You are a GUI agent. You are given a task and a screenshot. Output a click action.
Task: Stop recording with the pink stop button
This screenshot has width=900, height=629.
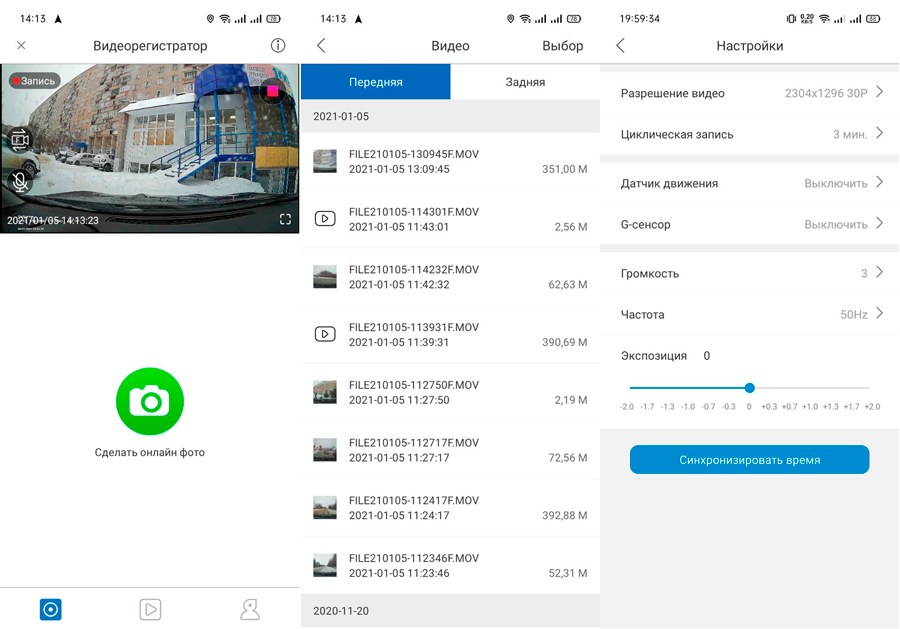(273, 91)
